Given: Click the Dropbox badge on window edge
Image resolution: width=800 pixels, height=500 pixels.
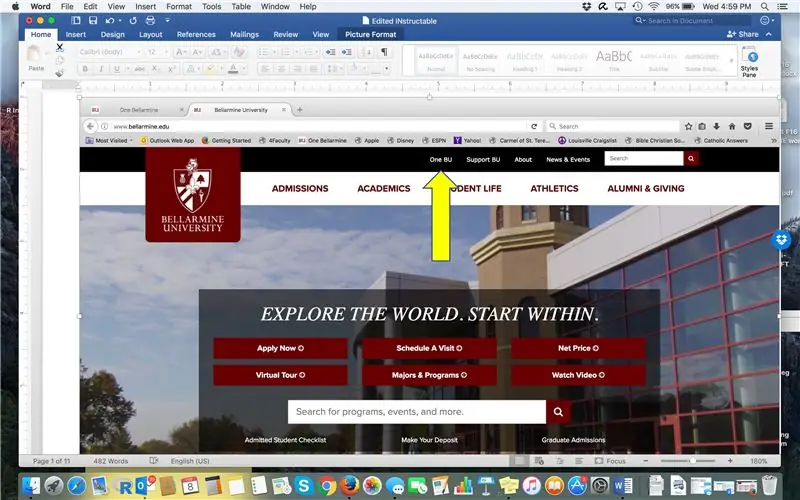Looking at the screenshot, I should [781, 239].
